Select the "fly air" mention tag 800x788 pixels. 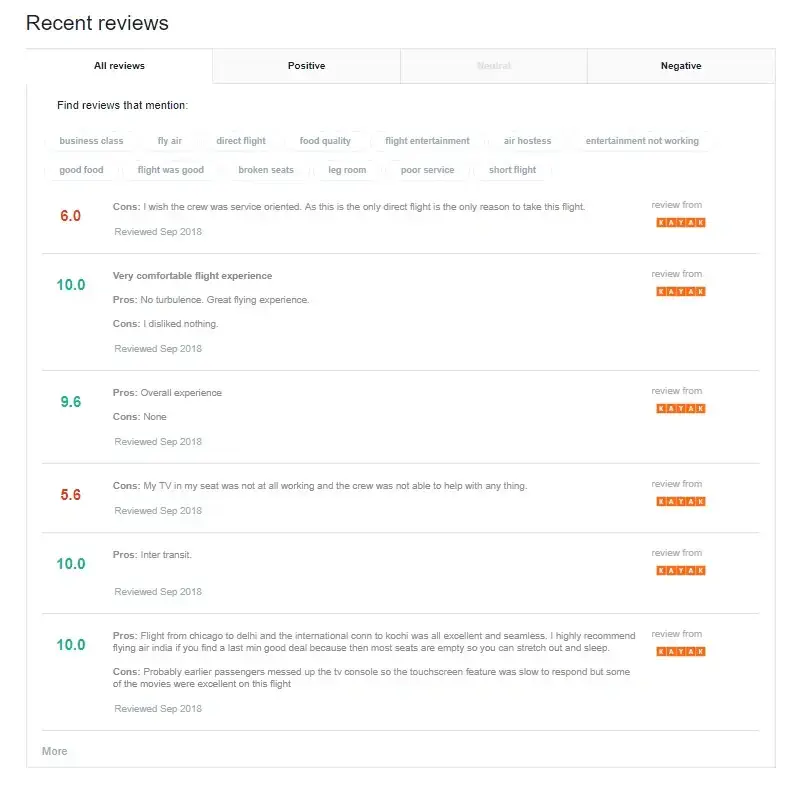170,141
